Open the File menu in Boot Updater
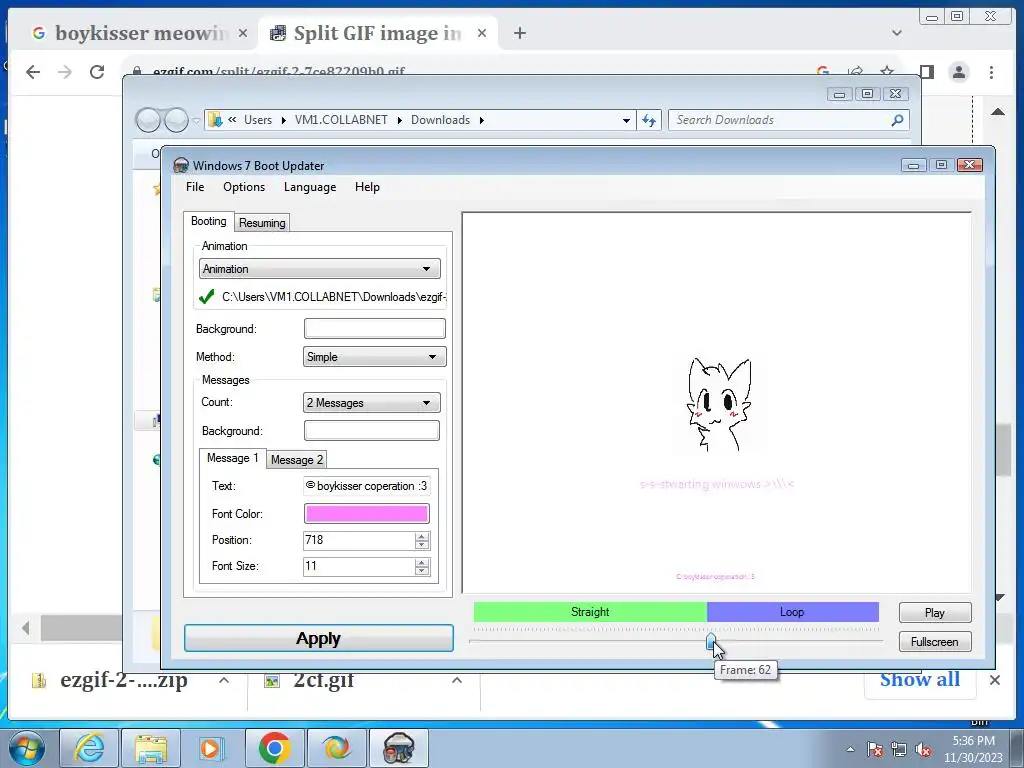Viewport: 1024px width, 768px height. click(x=195, y=187)
